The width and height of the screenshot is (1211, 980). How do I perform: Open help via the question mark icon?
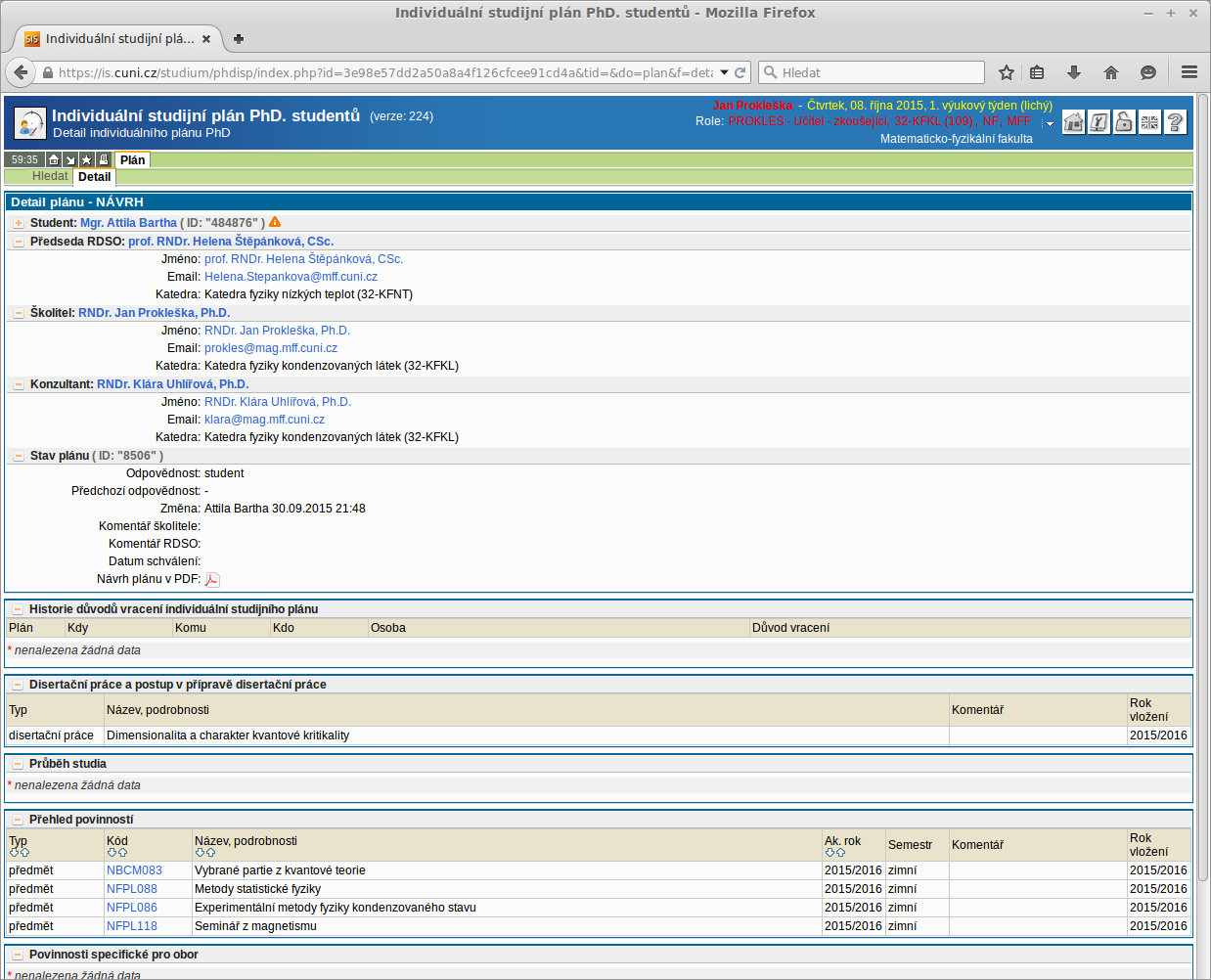[1176, 122]
